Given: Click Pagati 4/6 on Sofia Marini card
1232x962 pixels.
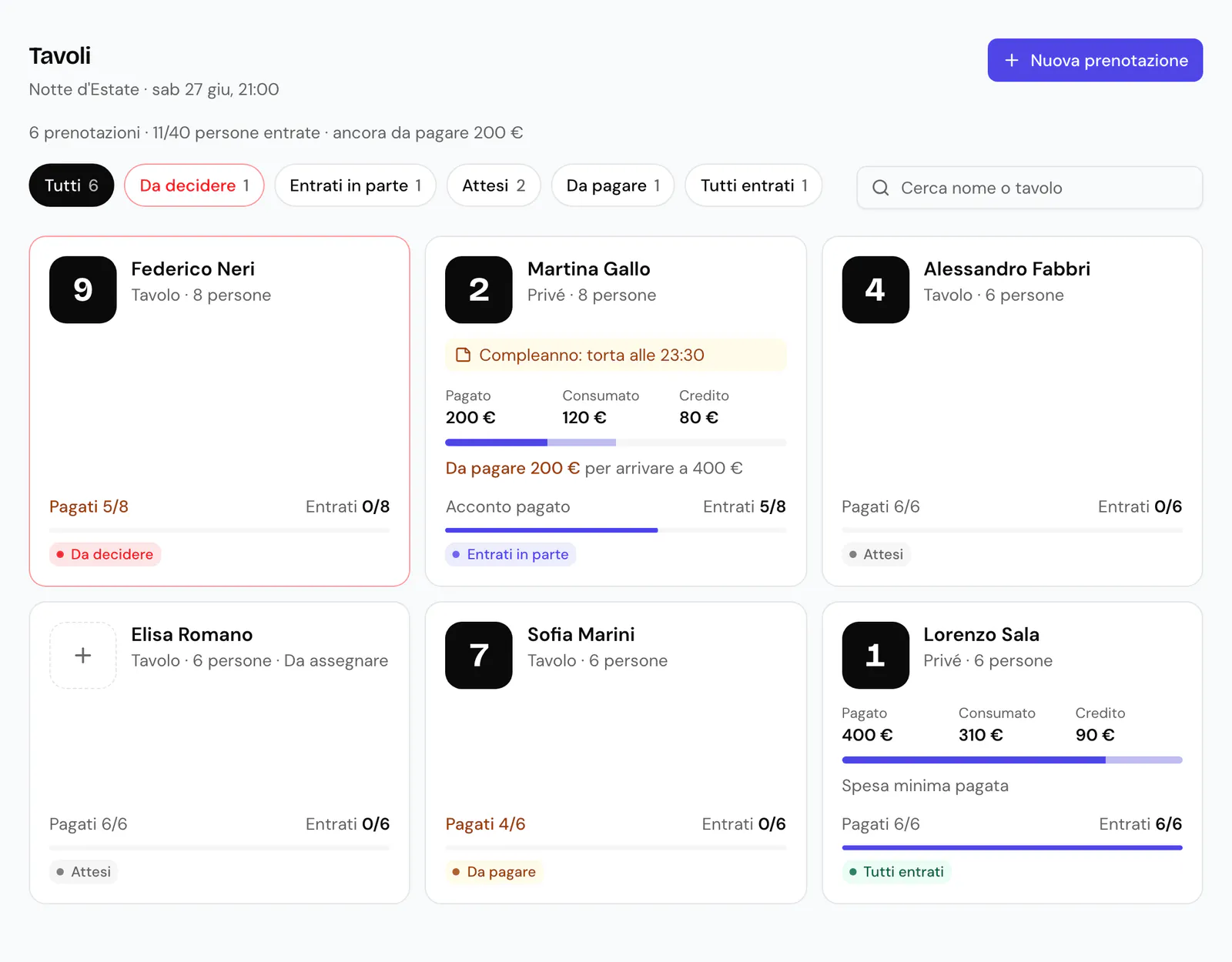Looking at the screenshot, I should point(485,824).
